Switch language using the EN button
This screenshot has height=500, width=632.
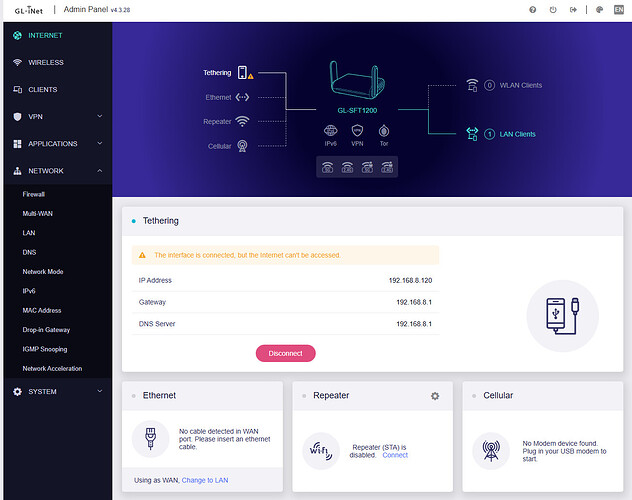point(620,9)
